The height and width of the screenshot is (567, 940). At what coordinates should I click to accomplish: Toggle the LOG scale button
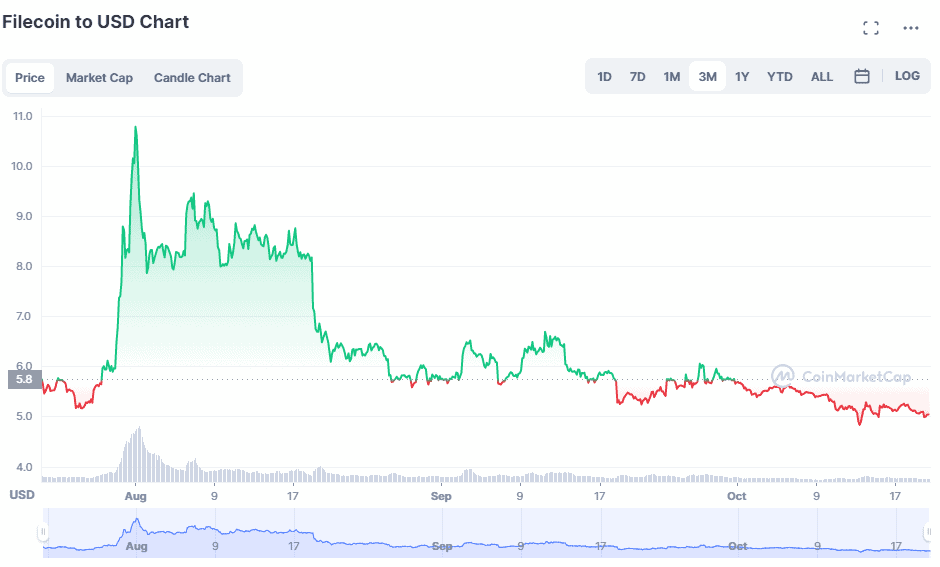(907, 76)
